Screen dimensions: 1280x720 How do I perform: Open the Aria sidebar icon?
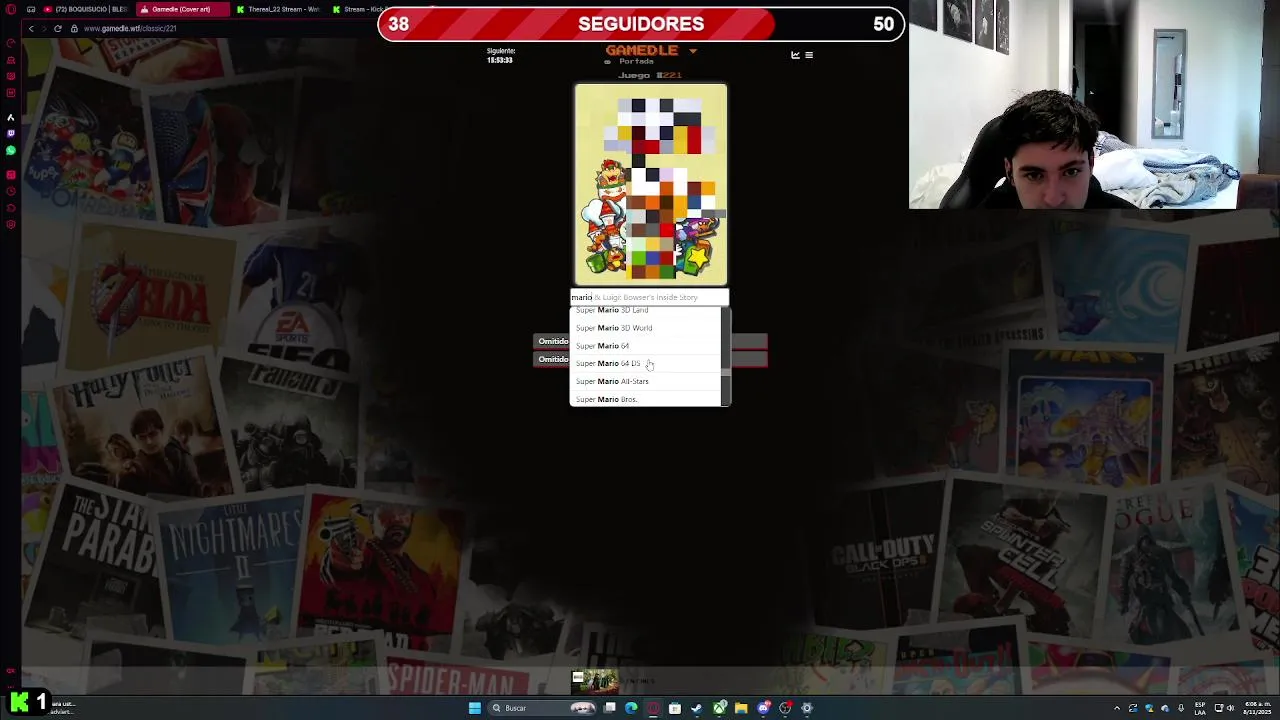pyautogui.click(x=11, y=116)
